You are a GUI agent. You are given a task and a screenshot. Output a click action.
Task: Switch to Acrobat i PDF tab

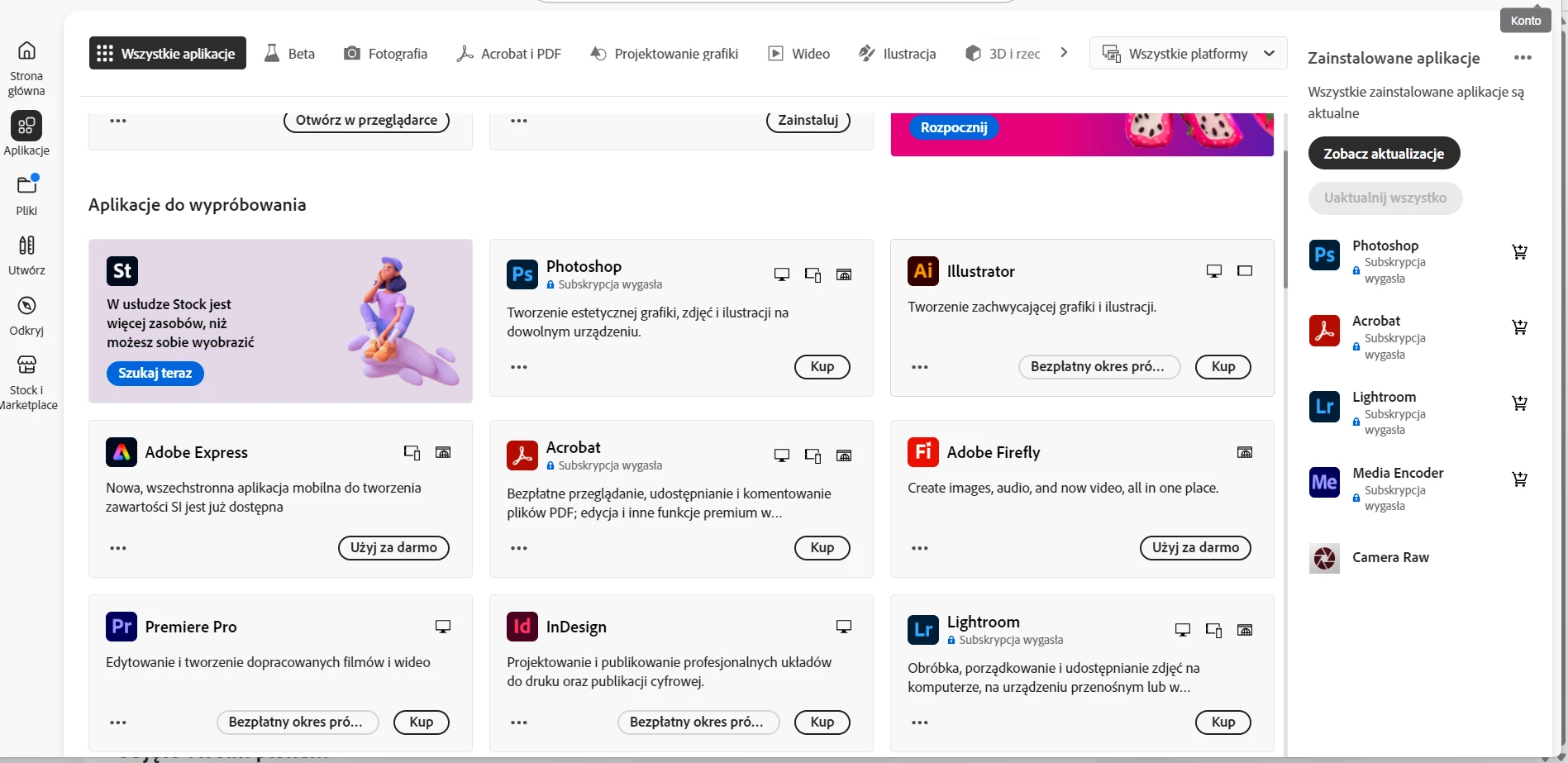pos(509,53)
